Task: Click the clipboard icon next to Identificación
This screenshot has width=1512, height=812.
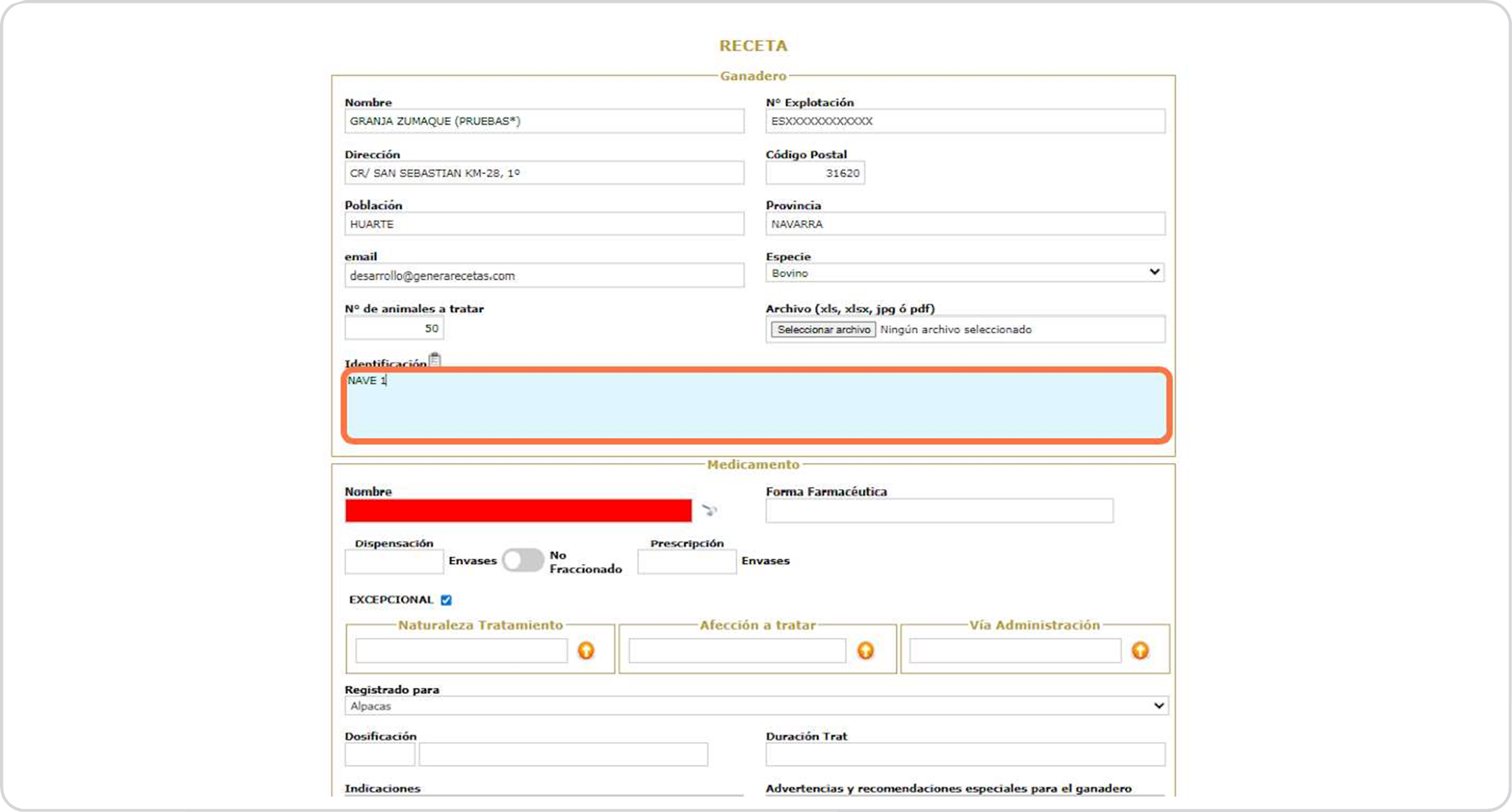Action: [x=434, y=360]
